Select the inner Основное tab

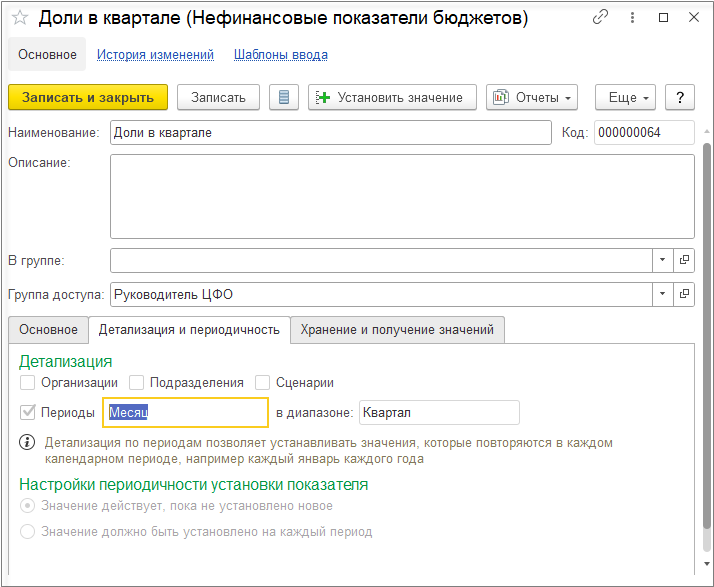[x=48, y=329]
